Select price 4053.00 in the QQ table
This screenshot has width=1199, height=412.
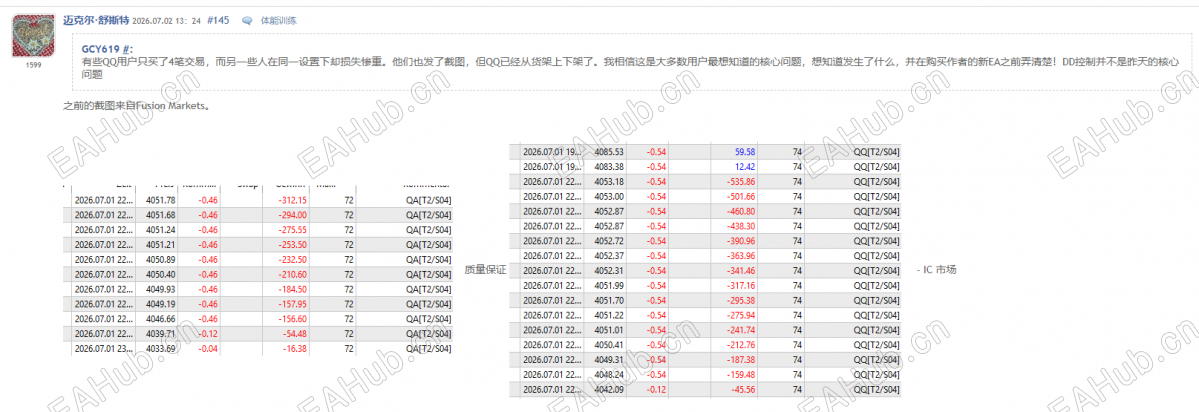tap(609, 196)
